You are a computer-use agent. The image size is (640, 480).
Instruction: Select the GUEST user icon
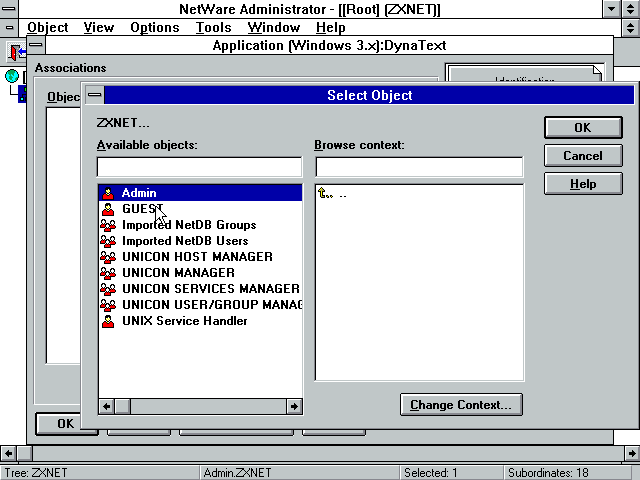[x=108, y=209]
